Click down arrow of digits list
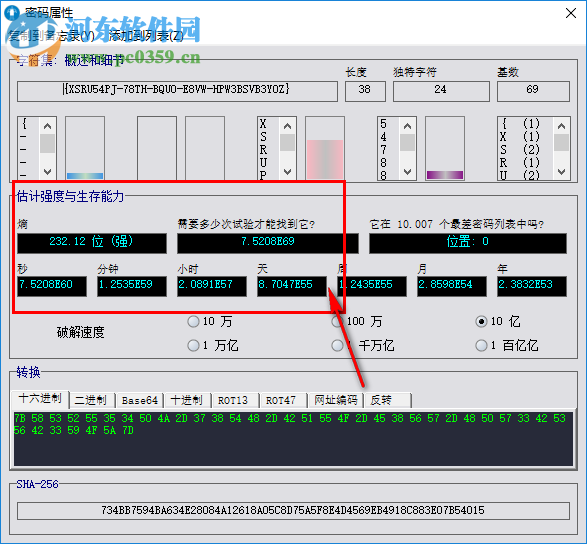The width and height of the screenshot is (587, 544). pyautogui.click(x=408, y=172)
